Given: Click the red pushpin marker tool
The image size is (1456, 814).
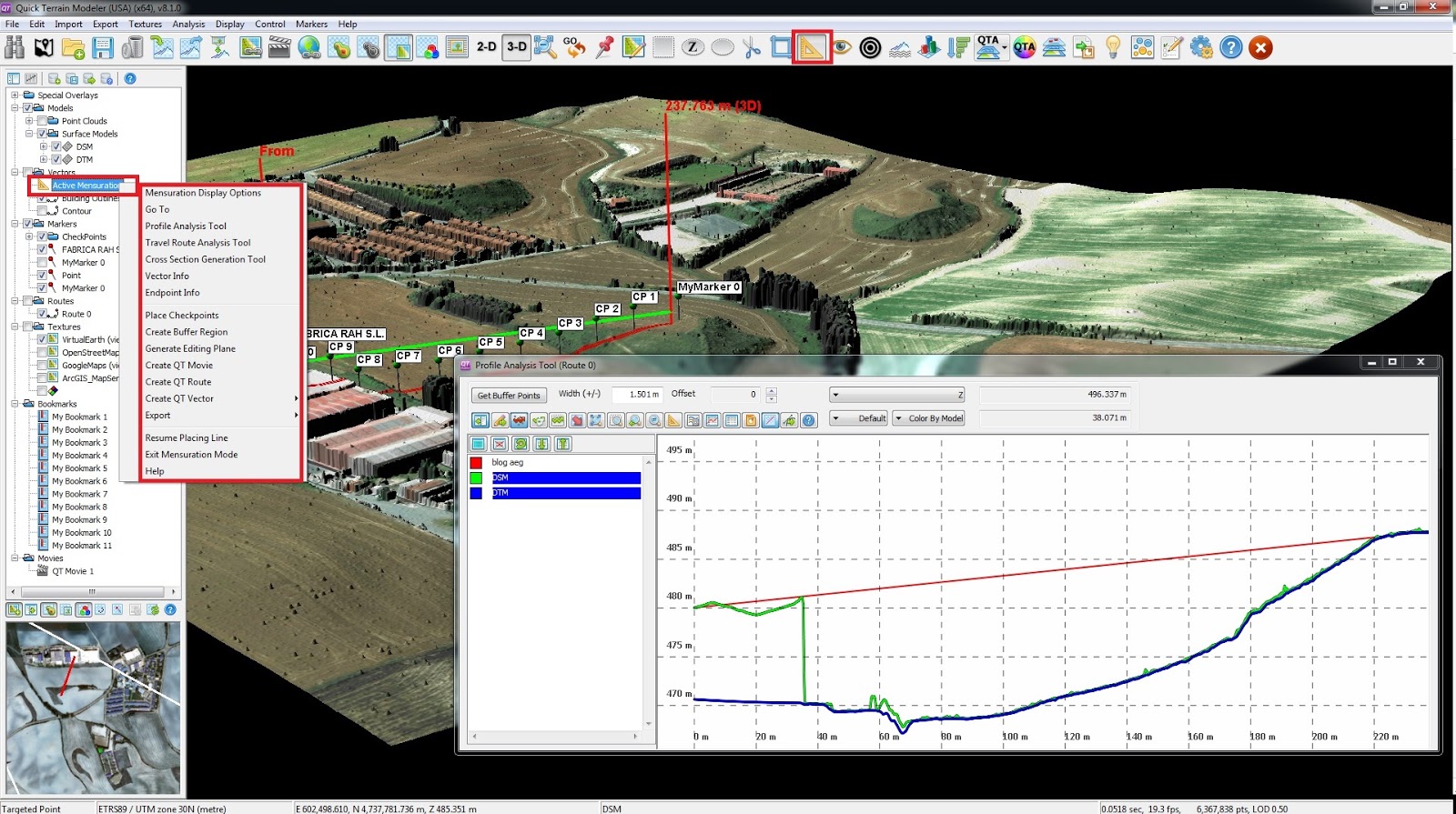Looking at the screenshot, I should tap(604, 47).
